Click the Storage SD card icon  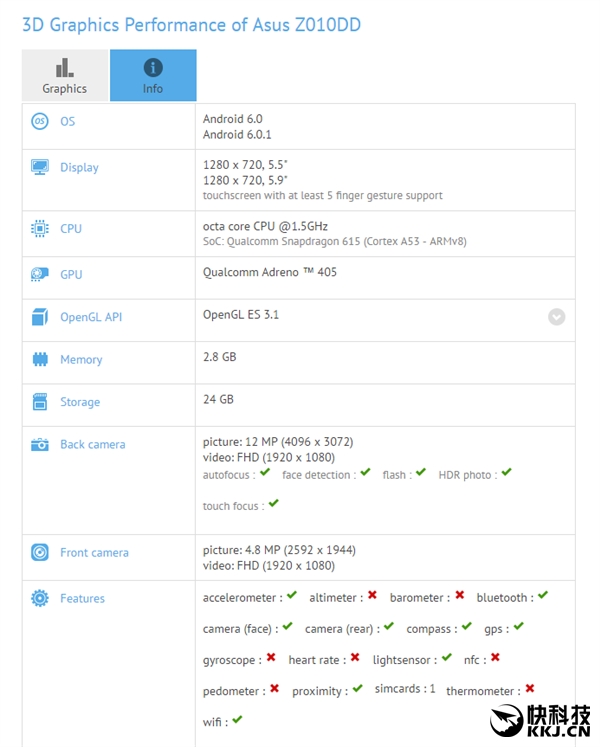click(x=40, y=402)
